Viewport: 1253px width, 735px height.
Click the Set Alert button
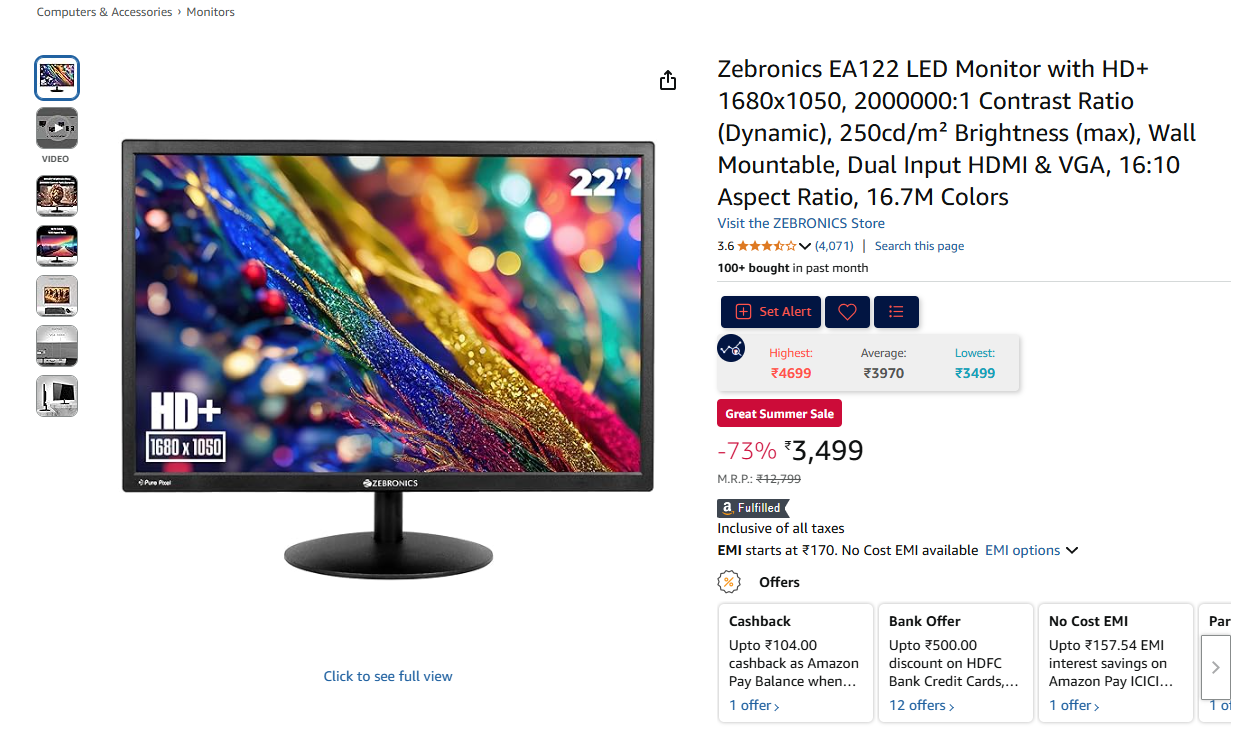[771, 312]
